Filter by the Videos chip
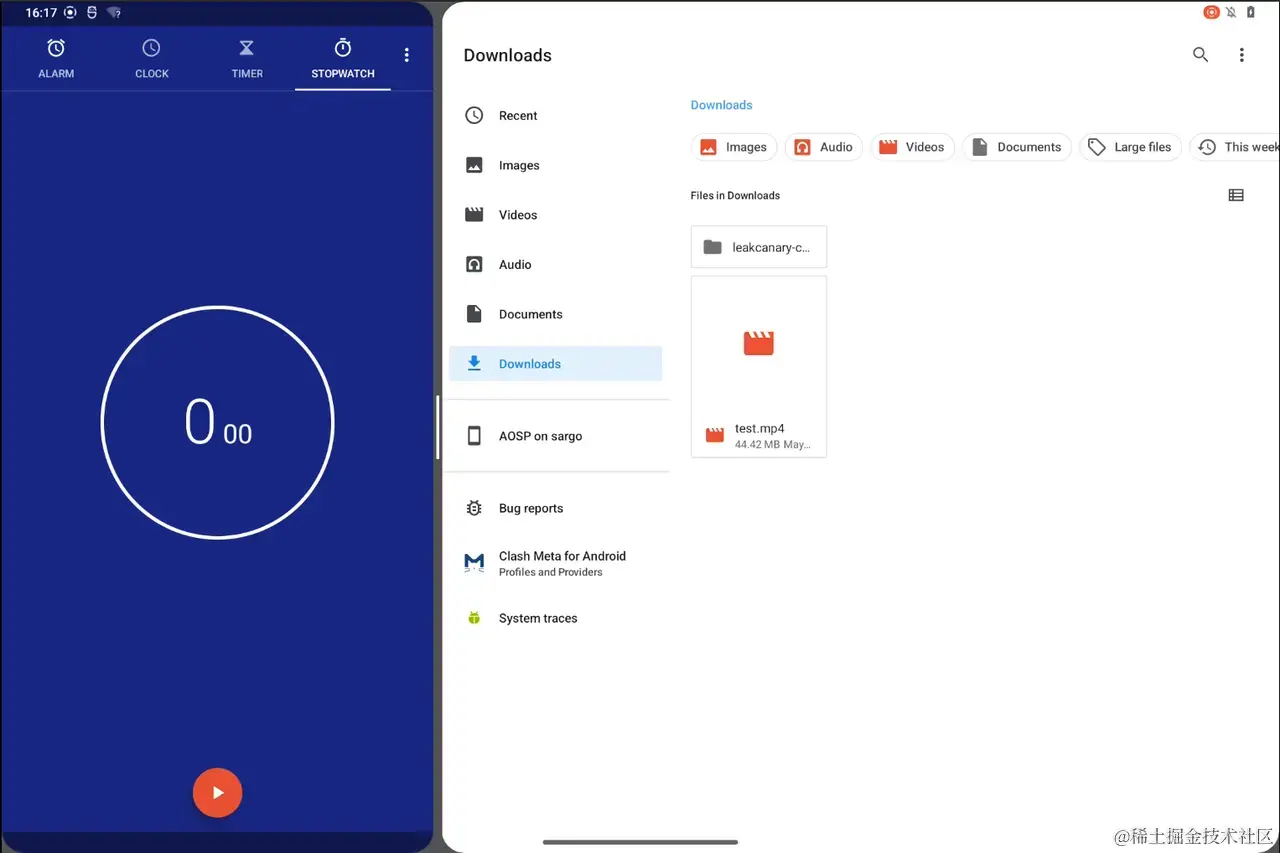 pyautogui.click(x=912, y=147)
